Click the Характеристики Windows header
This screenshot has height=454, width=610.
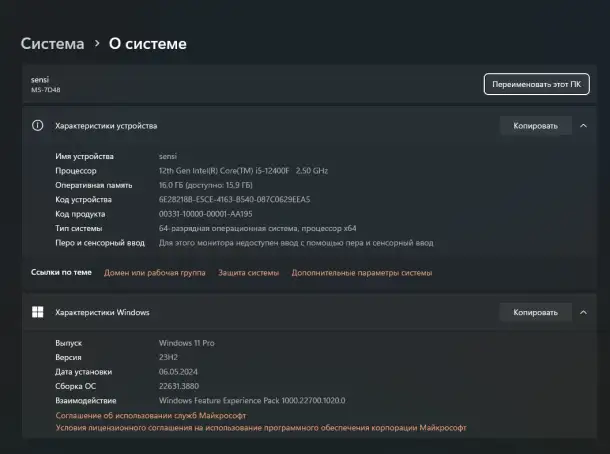pos(102,312)
